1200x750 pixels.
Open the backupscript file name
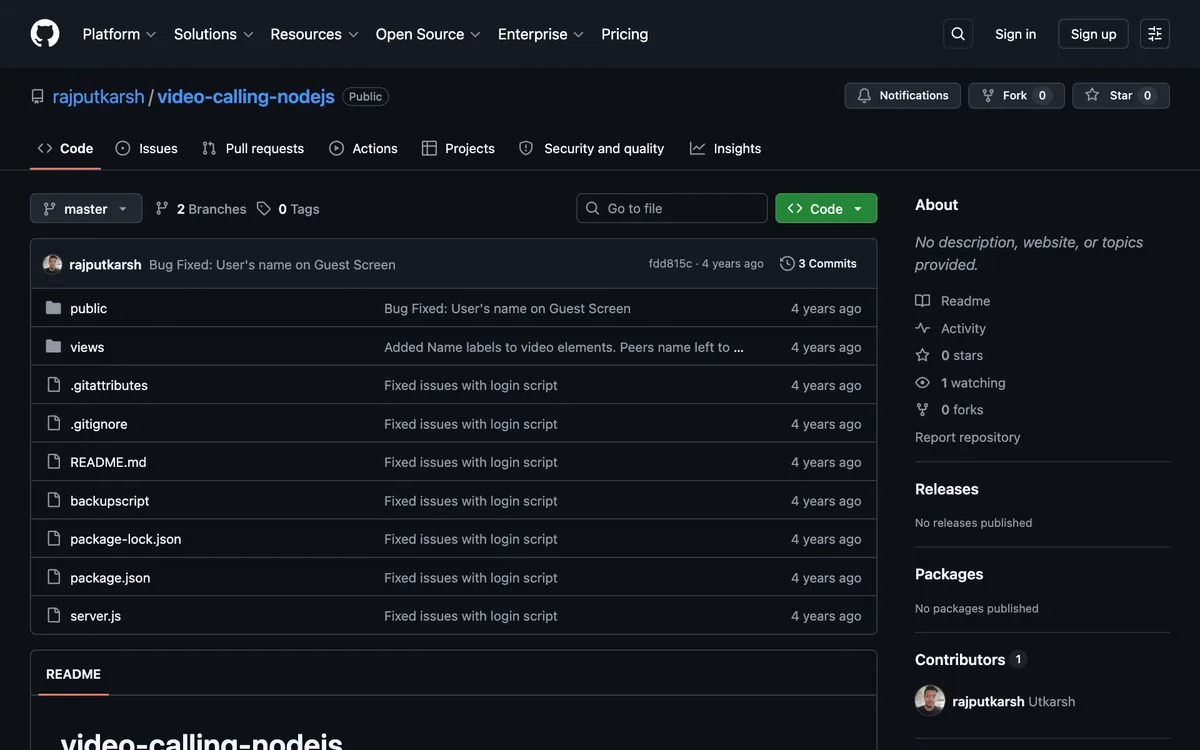point(109,501)
